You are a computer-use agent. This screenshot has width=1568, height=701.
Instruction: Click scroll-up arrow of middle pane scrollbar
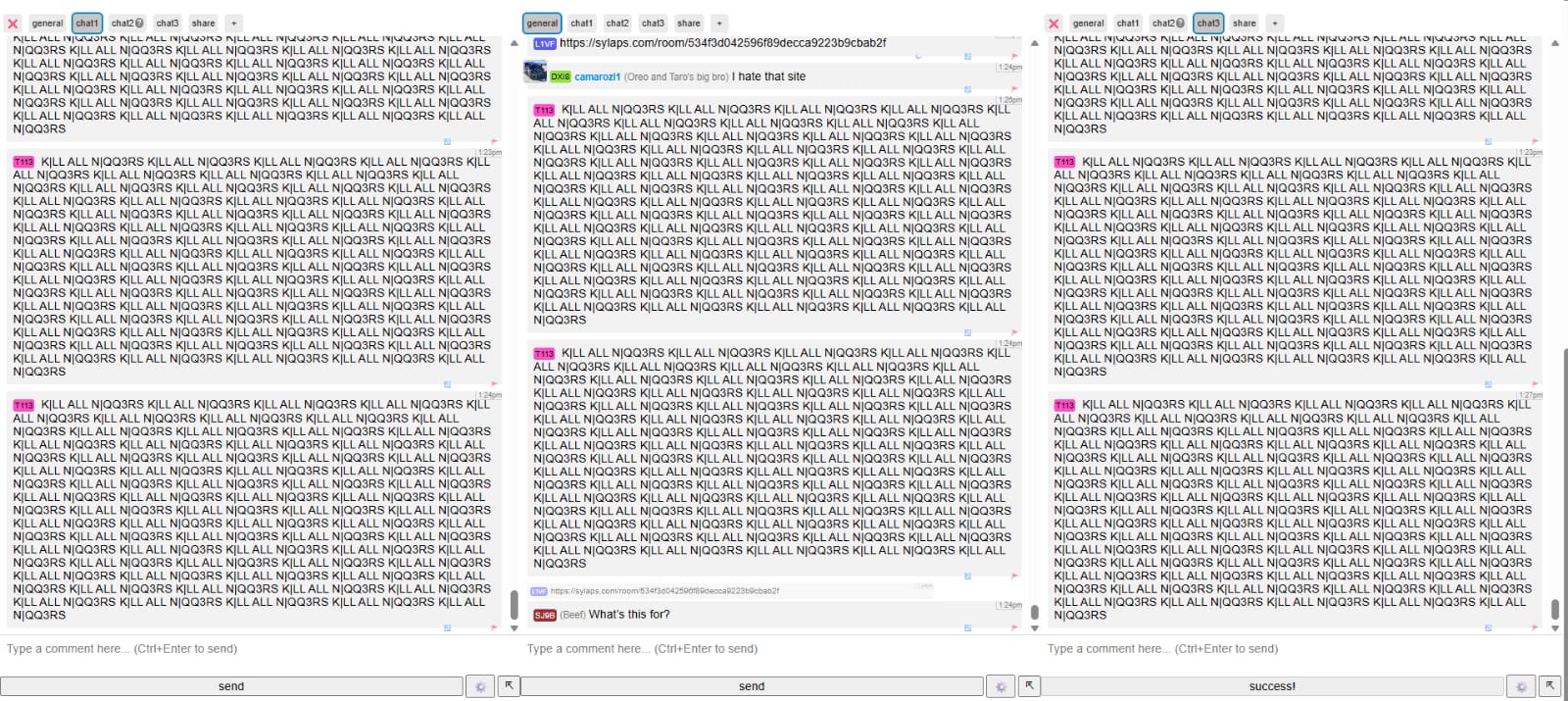pos(1035,44)
